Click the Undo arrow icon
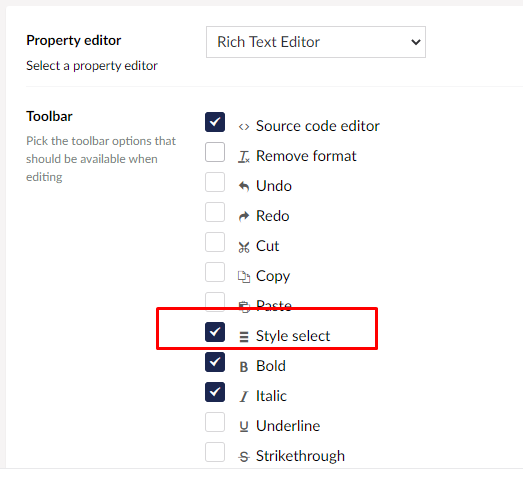523x478 pixels. coord(244,186)
